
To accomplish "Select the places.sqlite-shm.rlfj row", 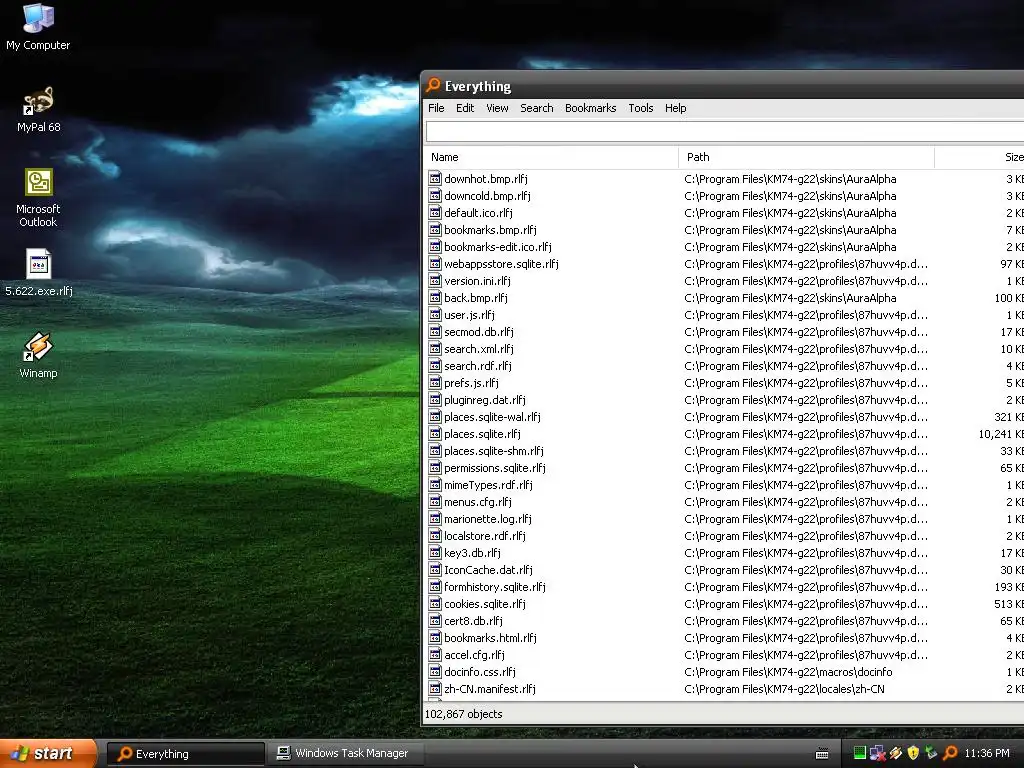I will coord(725,450).
